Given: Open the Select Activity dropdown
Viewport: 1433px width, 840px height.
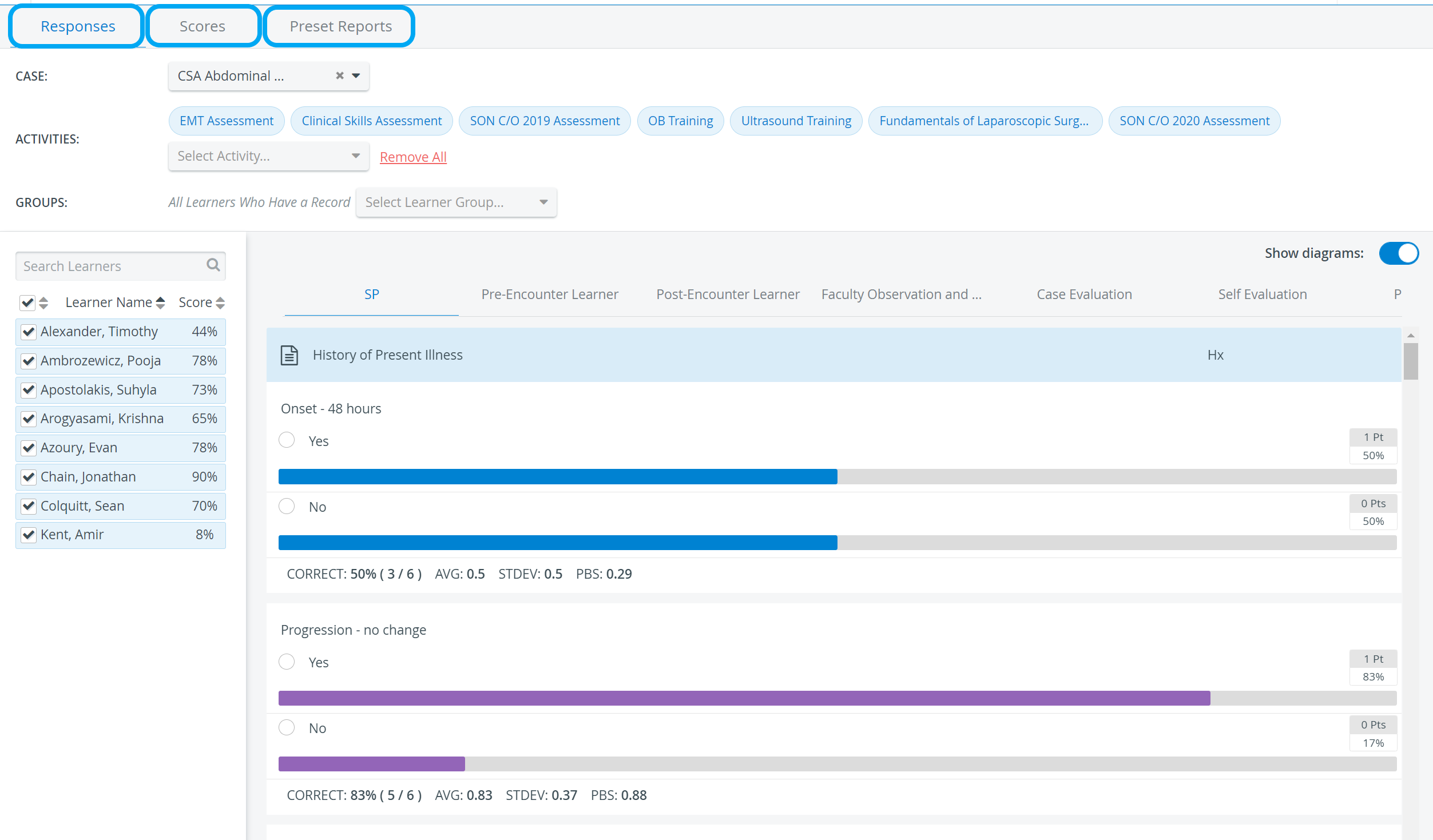Looking at the screenshot, I should (x=268, y=156).
